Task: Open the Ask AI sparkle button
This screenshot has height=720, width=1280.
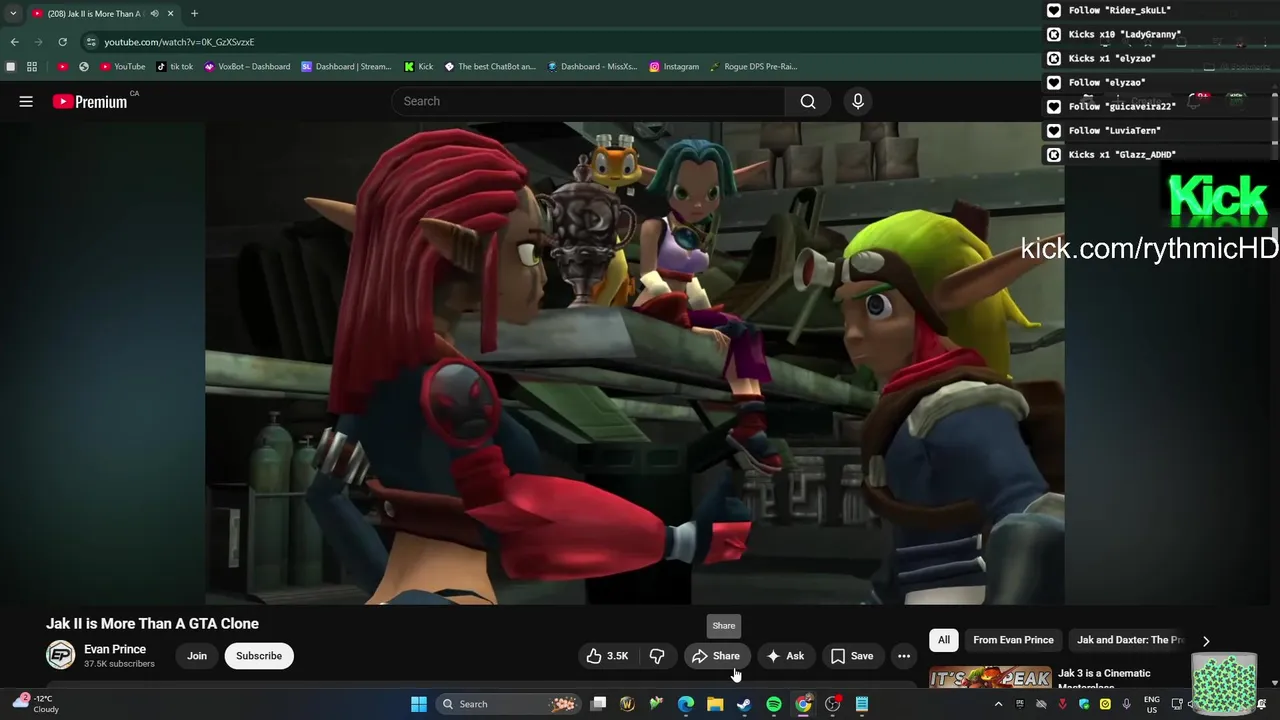Action: tap(785, 656)
